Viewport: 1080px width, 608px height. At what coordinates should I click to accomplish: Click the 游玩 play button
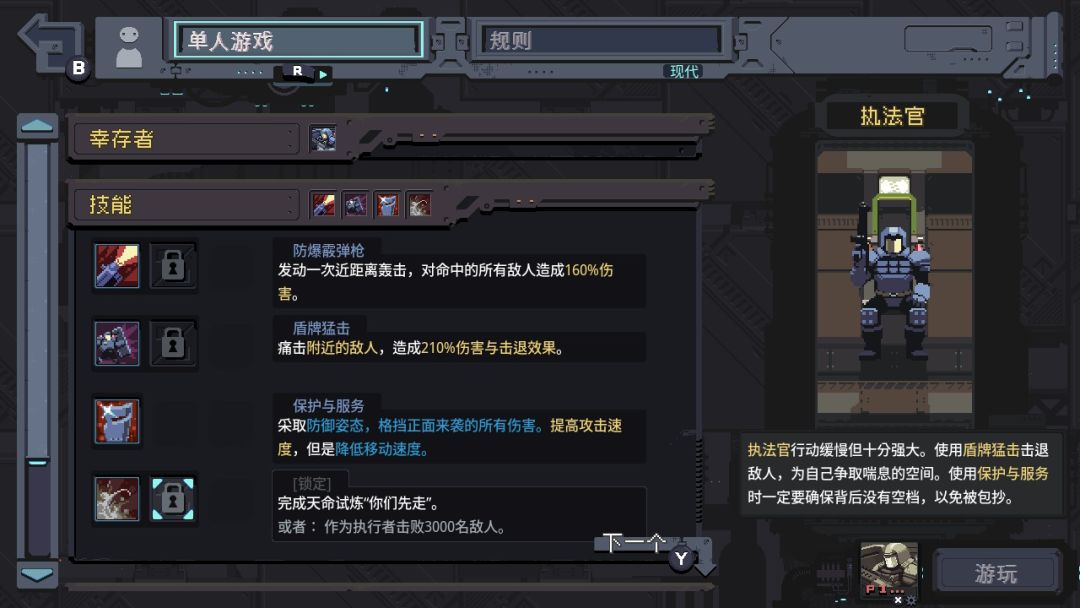pos(996,573)
